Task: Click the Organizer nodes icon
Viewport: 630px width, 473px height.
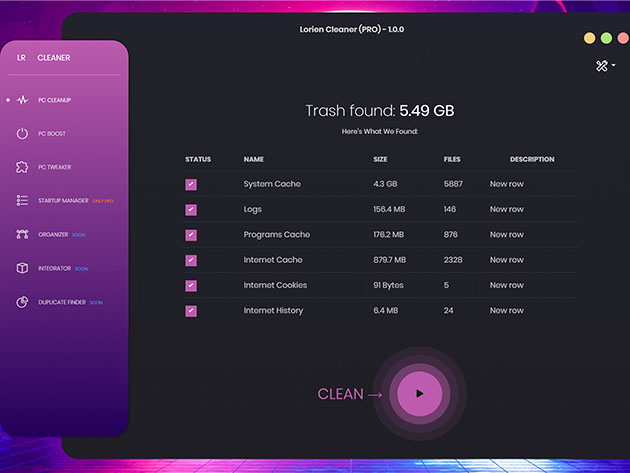Action: click(x=23, y=235)
